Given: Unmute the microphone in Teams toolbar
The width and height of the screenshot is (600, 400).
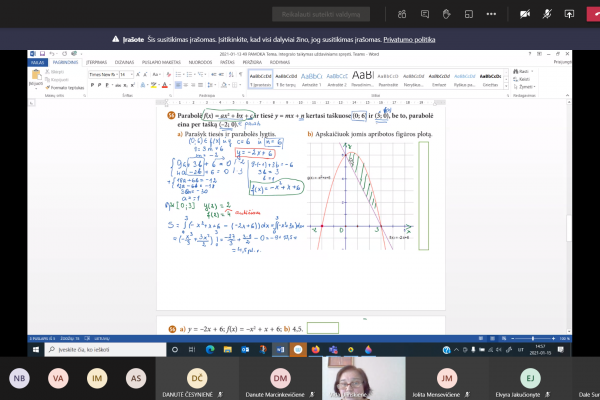Looking at the screenshot, I should coord(547,14).
